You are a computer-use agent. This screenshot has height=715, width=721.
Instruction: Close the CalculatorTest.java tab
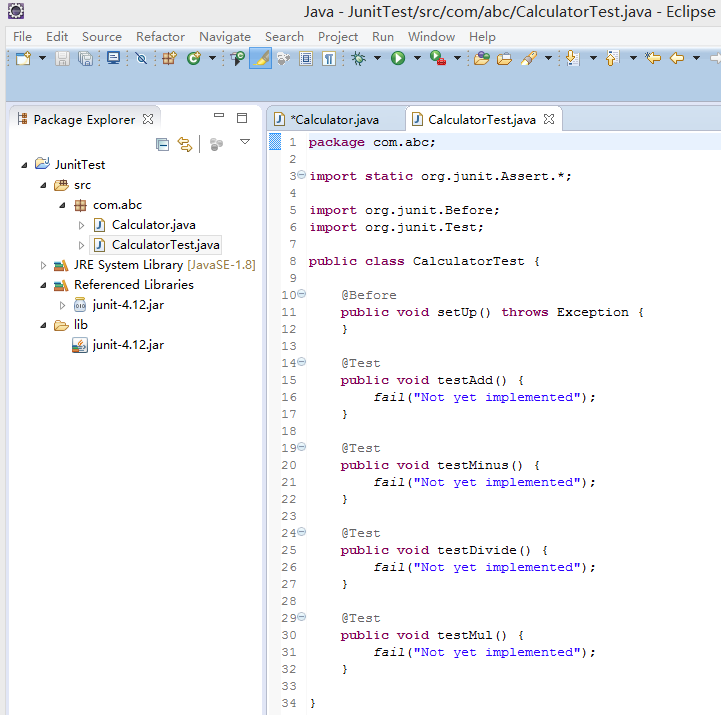click(549, 119)
